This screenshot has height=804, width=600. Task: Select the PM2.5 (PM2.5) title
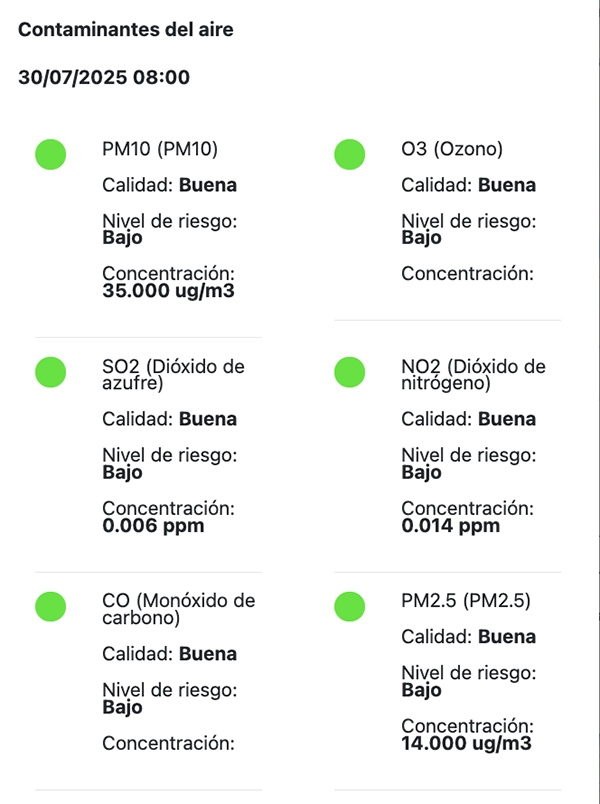point(465,602)
